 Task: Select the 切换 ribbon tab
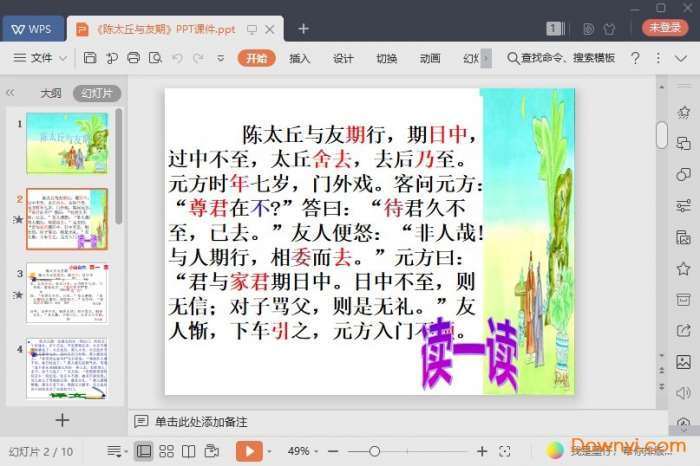click(x=386, y=58)
